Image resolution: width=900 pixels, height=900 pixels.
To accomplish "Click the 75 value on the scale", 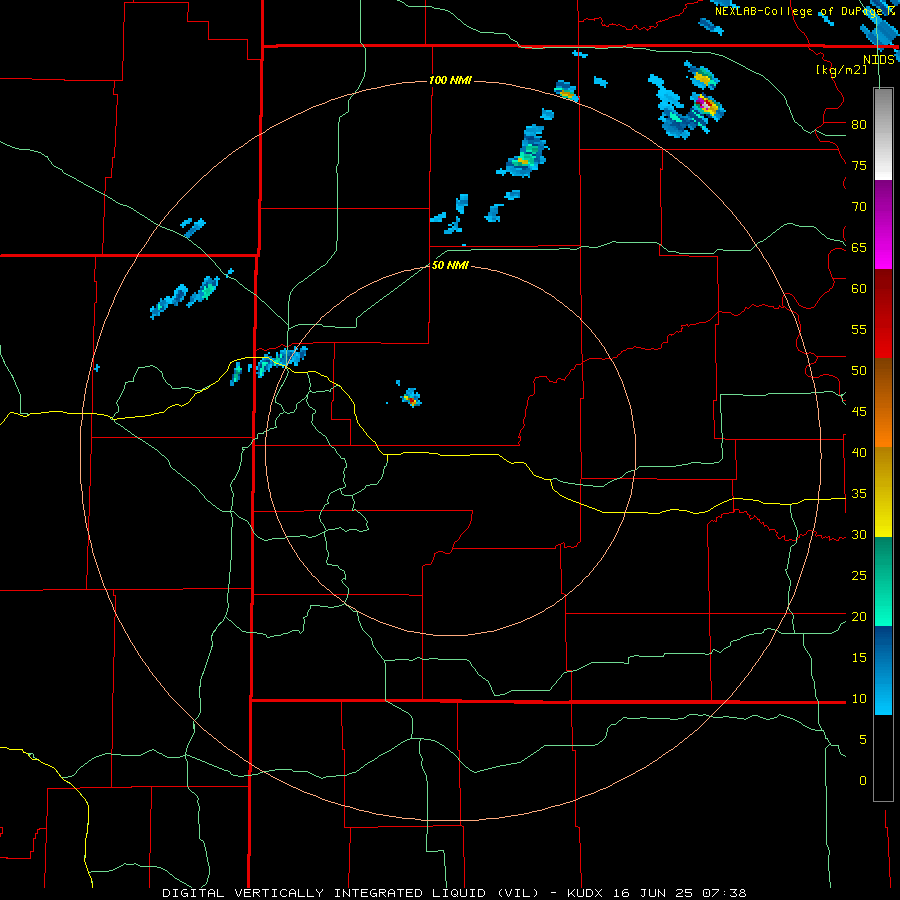I will click(859, 166).
